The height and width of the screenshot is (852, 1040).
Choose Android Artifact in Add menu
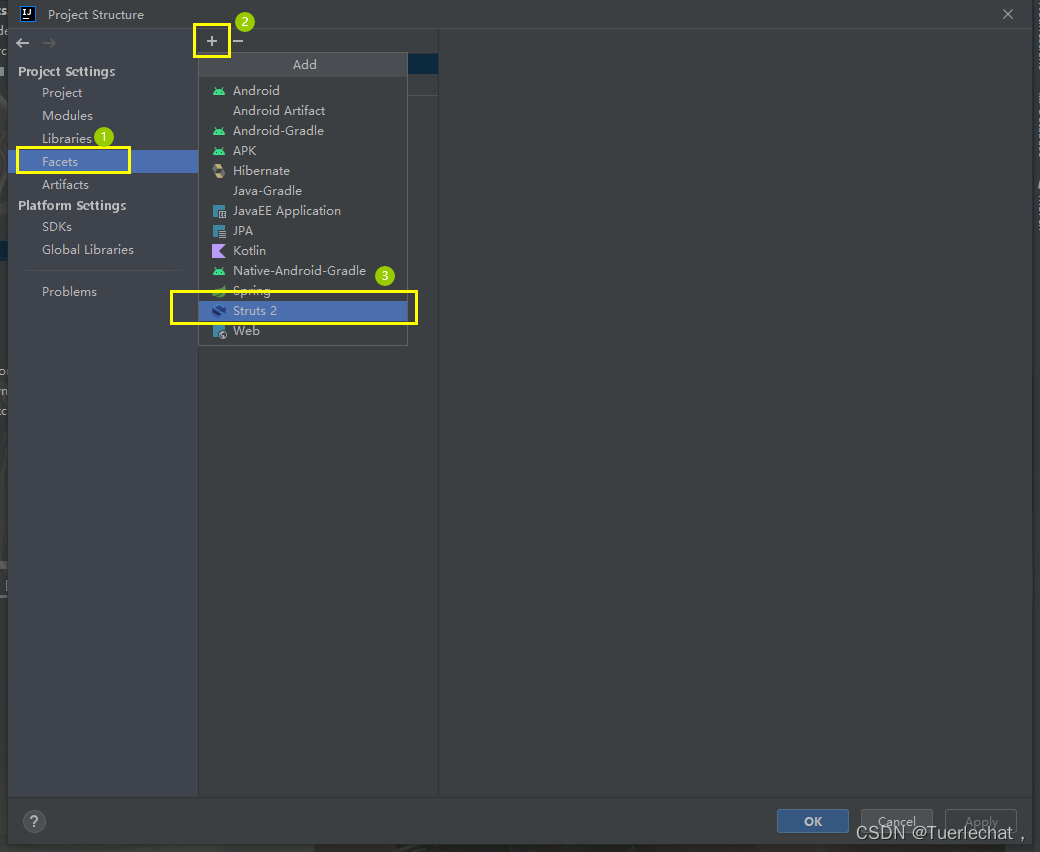point(303,111)
